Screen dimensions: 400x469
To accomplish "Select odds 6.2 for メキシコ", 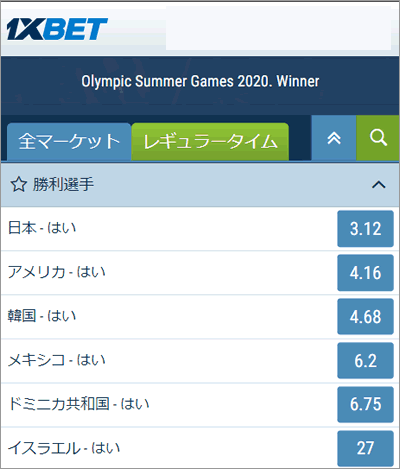I will point(365,361).
